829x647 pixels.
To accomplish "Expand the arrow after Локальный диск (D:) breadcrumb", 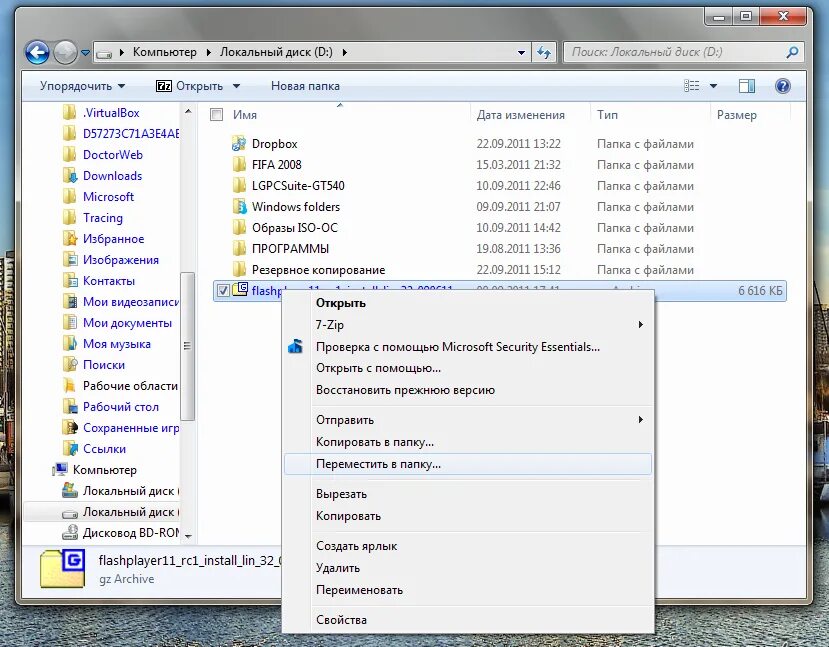I will tap(345, 52).
